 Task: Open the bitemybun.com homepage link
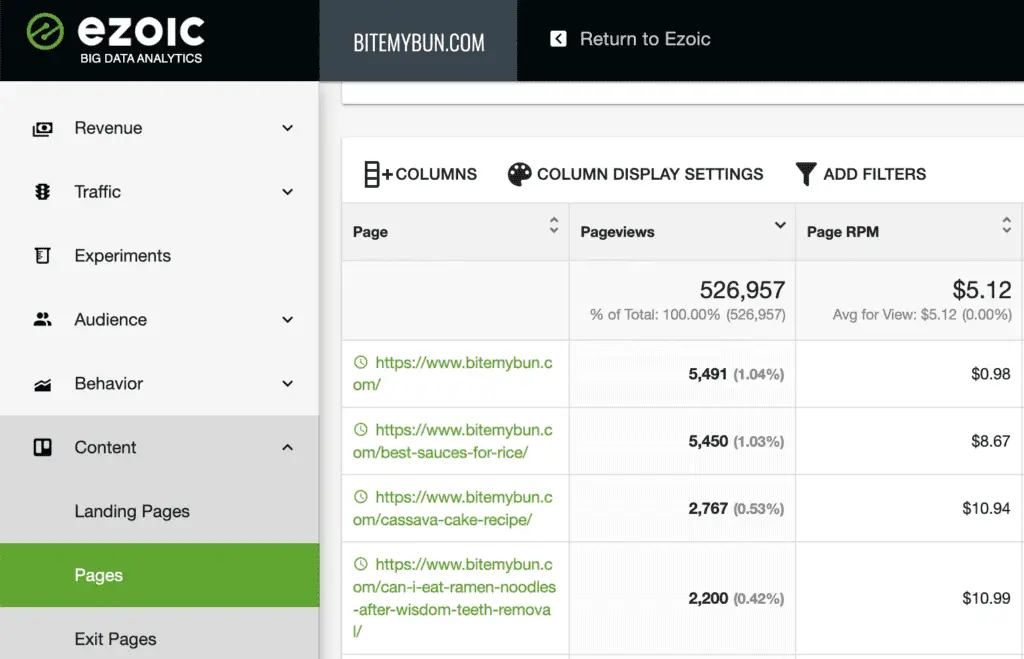(x=453, y=374)
